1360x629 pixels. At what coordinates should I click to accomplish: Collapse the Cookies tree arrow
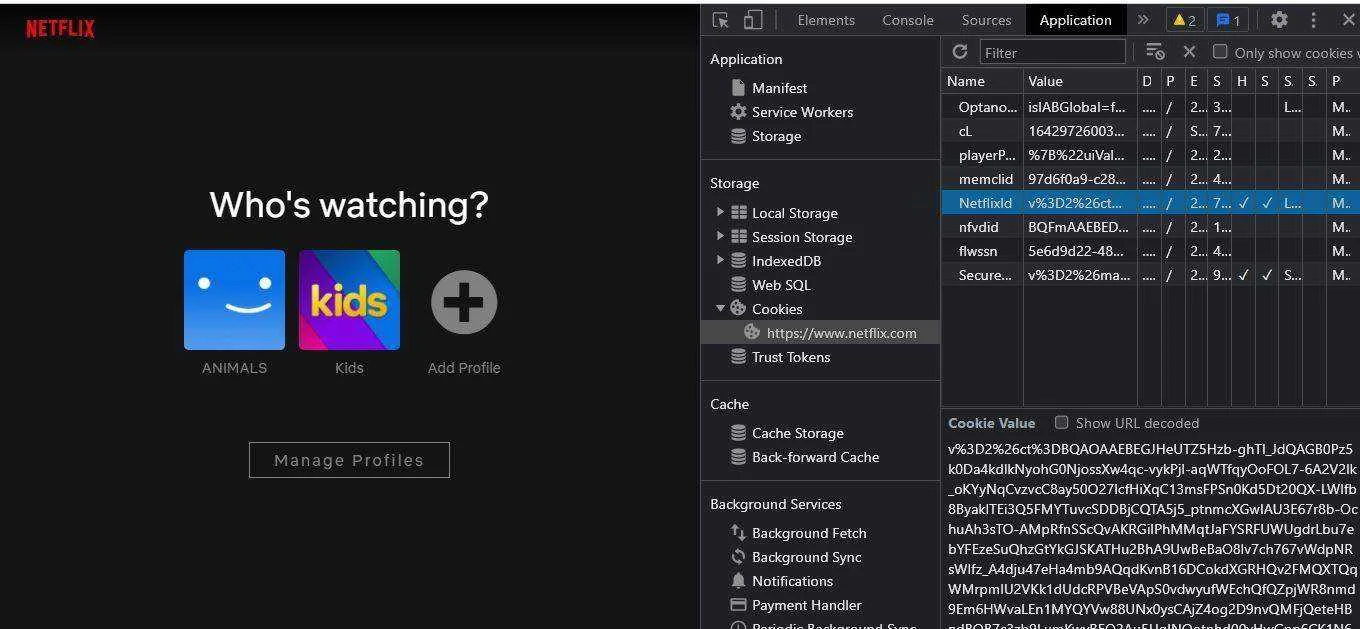pos(720,308)
